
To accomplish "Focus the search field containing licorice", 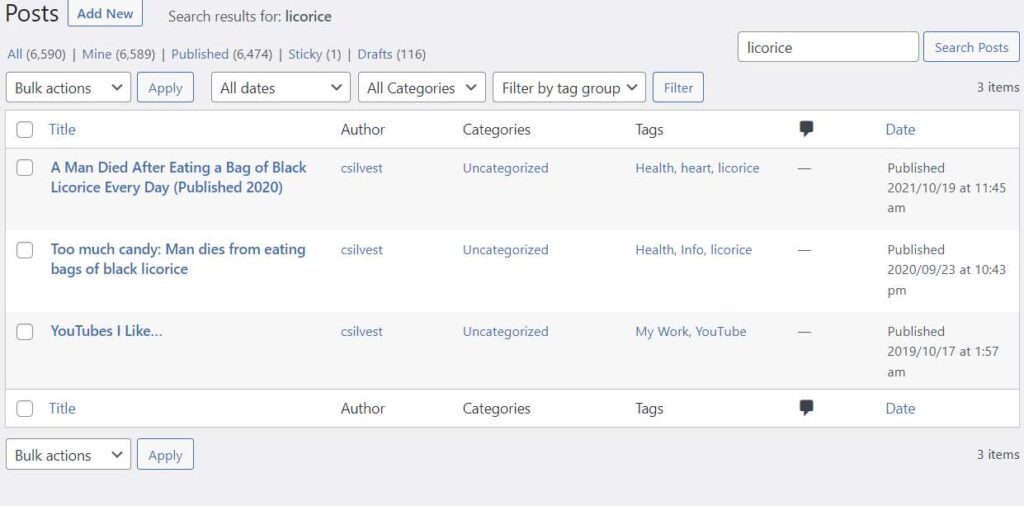I will (827, 47).
